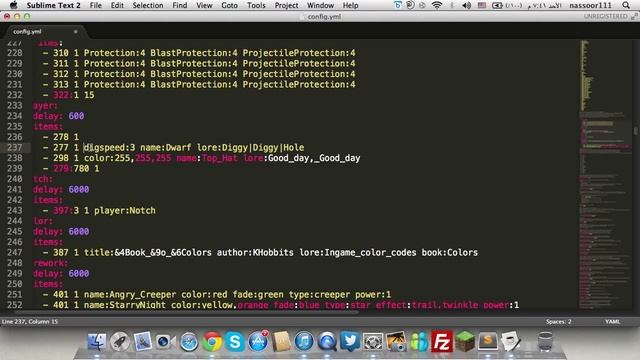Click 'lore:Good_day,_Good_day' on line 238

pyautogui.click(x=302, y=158)
